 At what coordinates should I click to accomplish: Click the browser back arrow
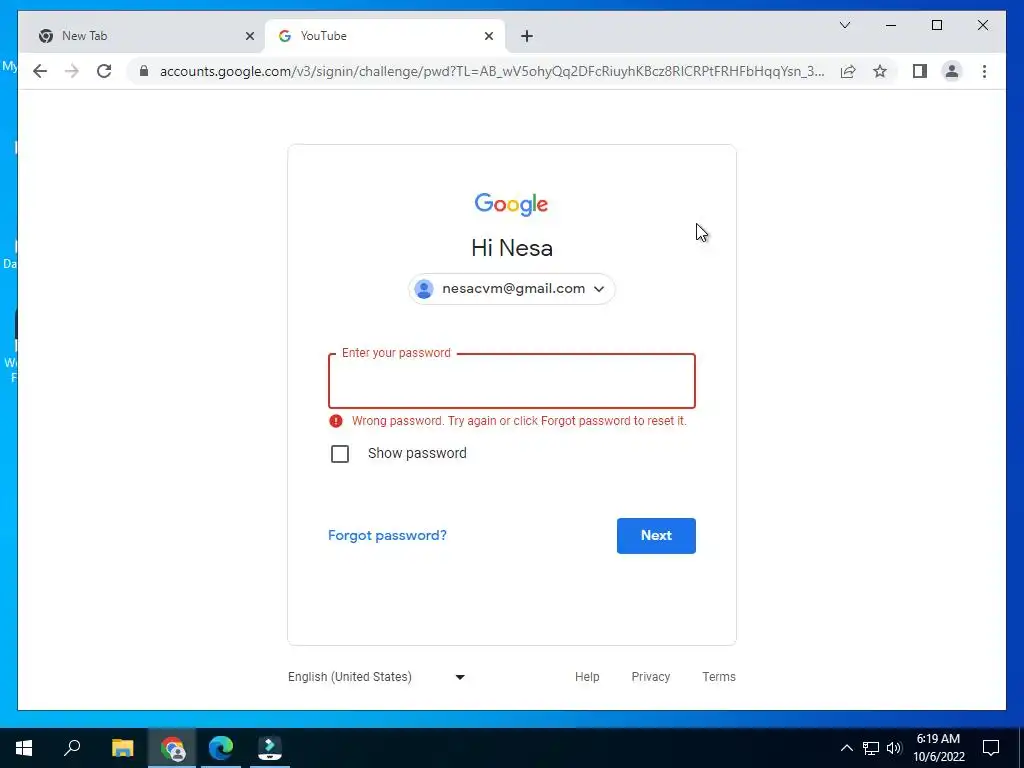click(x=40, y=71)
